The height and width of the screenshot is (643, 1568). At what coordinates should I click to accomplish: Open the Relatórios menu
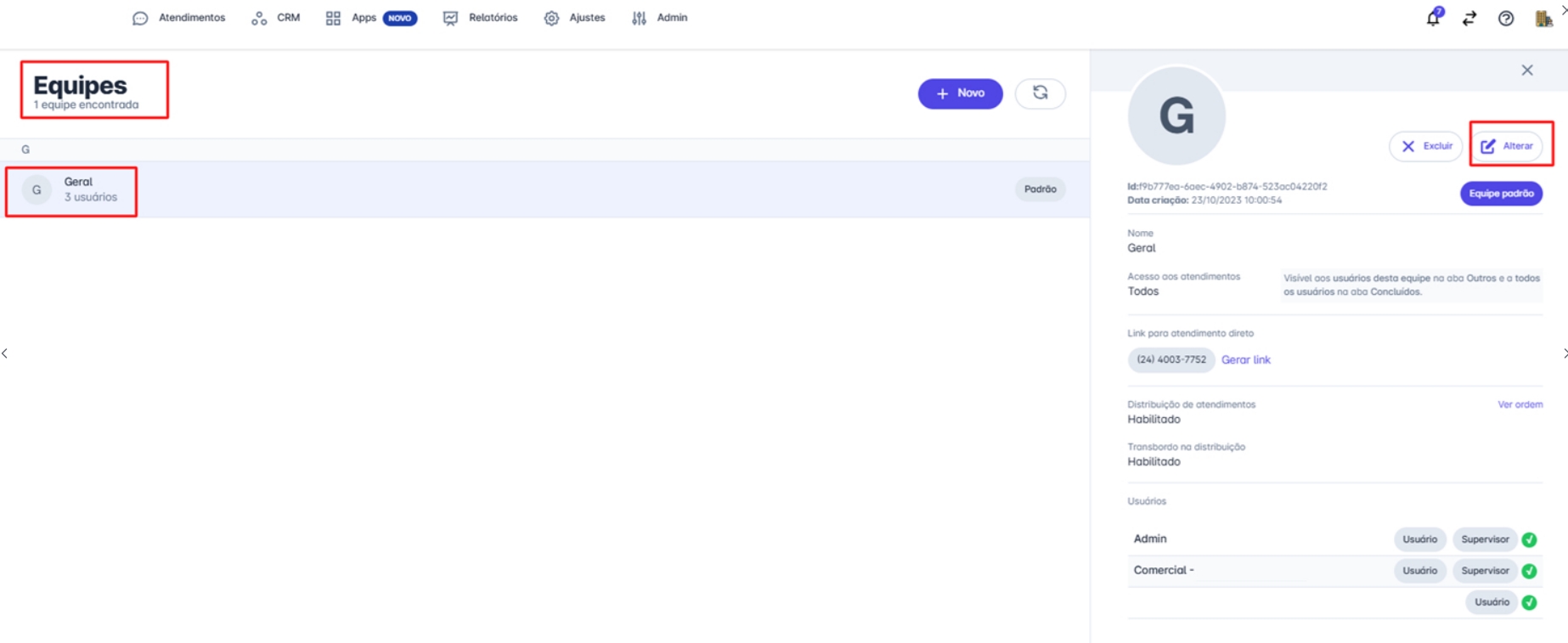point(481,18)
